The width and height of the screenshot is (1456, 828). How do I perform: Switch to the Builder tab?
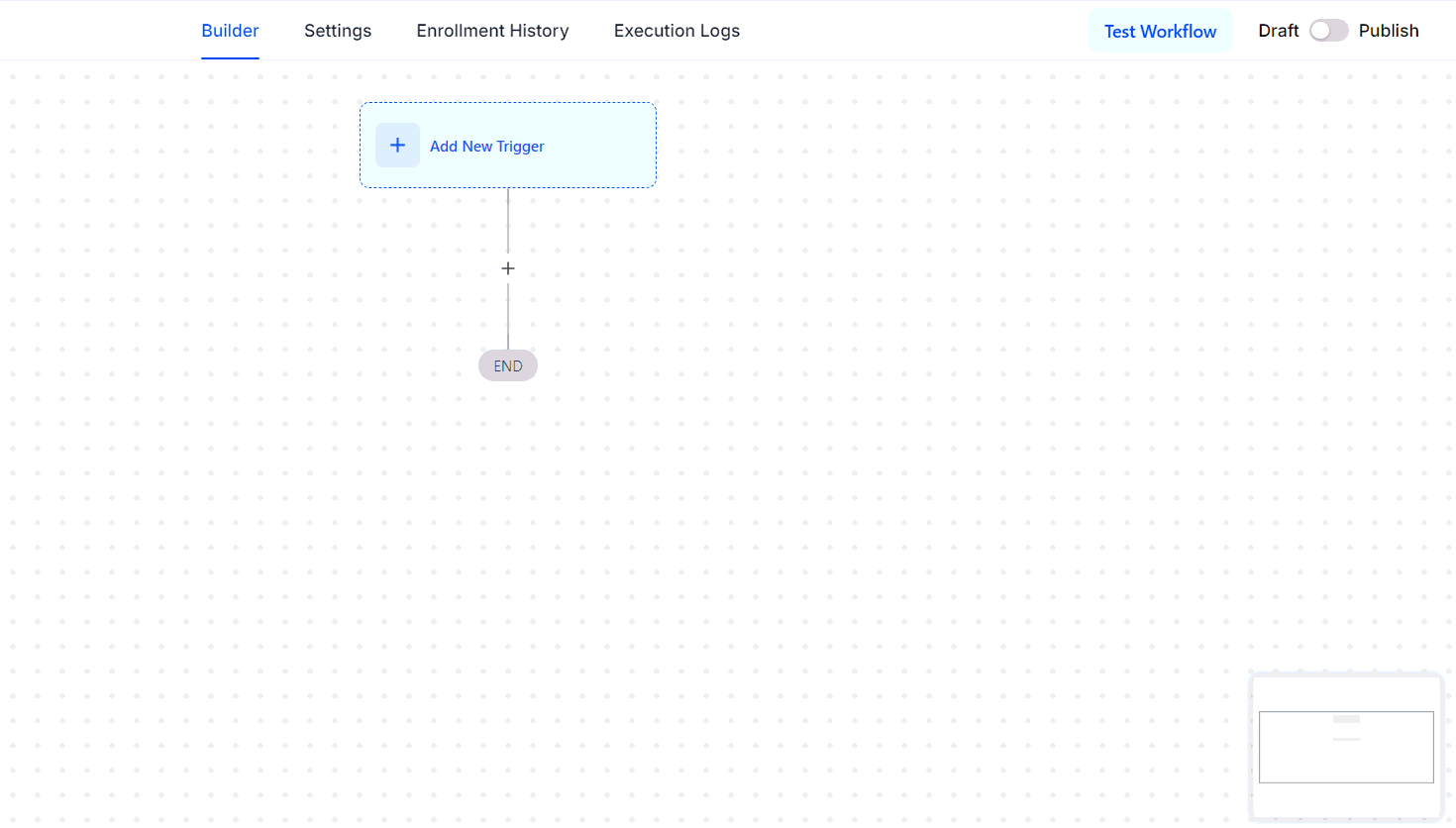tap(230, 31)
